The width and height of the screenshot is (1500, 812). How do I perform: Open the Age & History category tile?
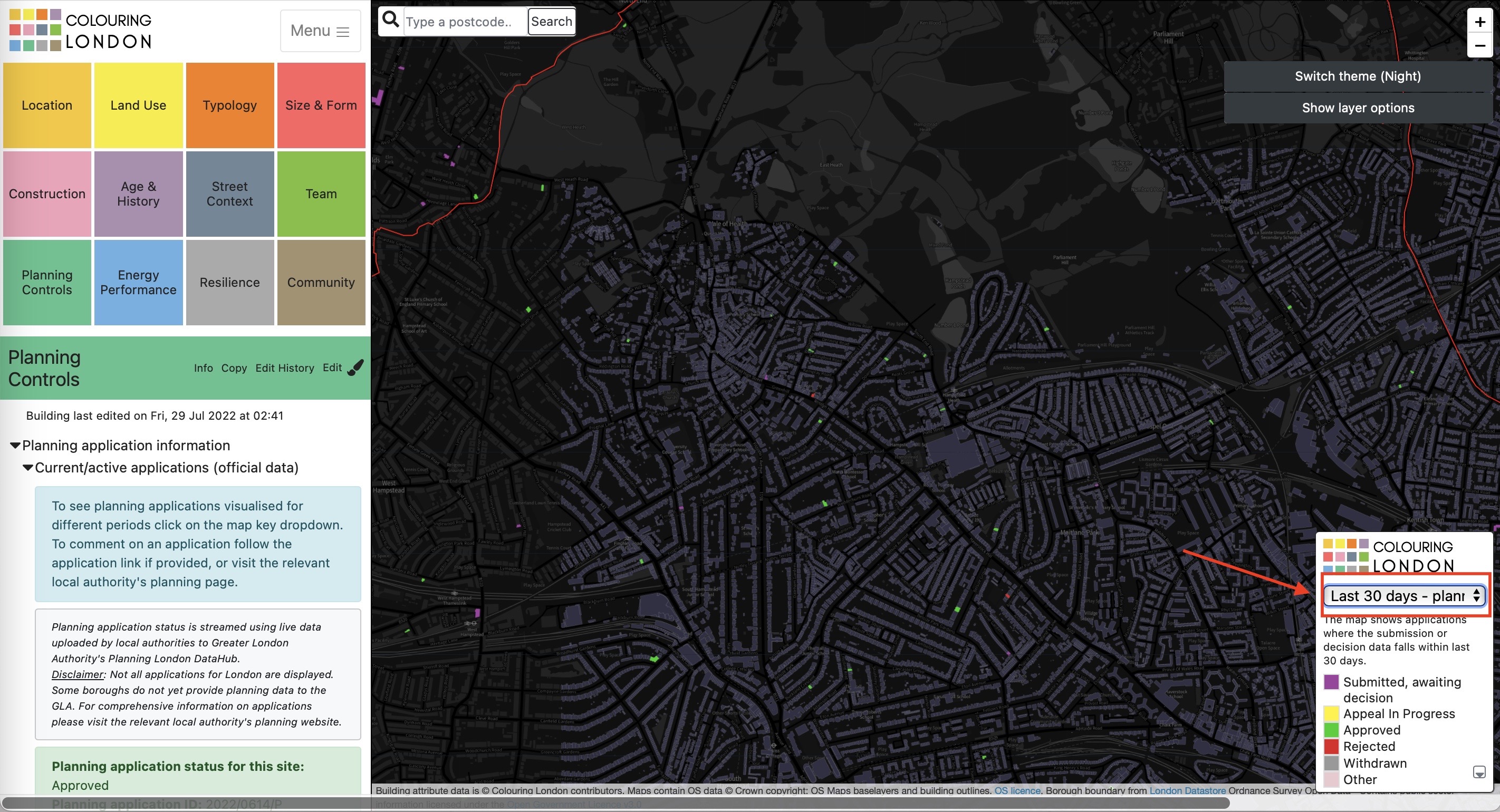[x=139, y=194]
